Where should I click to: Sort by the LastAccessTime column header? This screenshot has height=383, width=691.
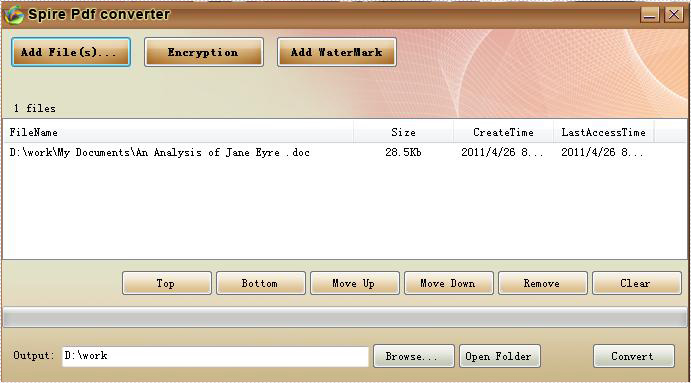click(603, 132)
